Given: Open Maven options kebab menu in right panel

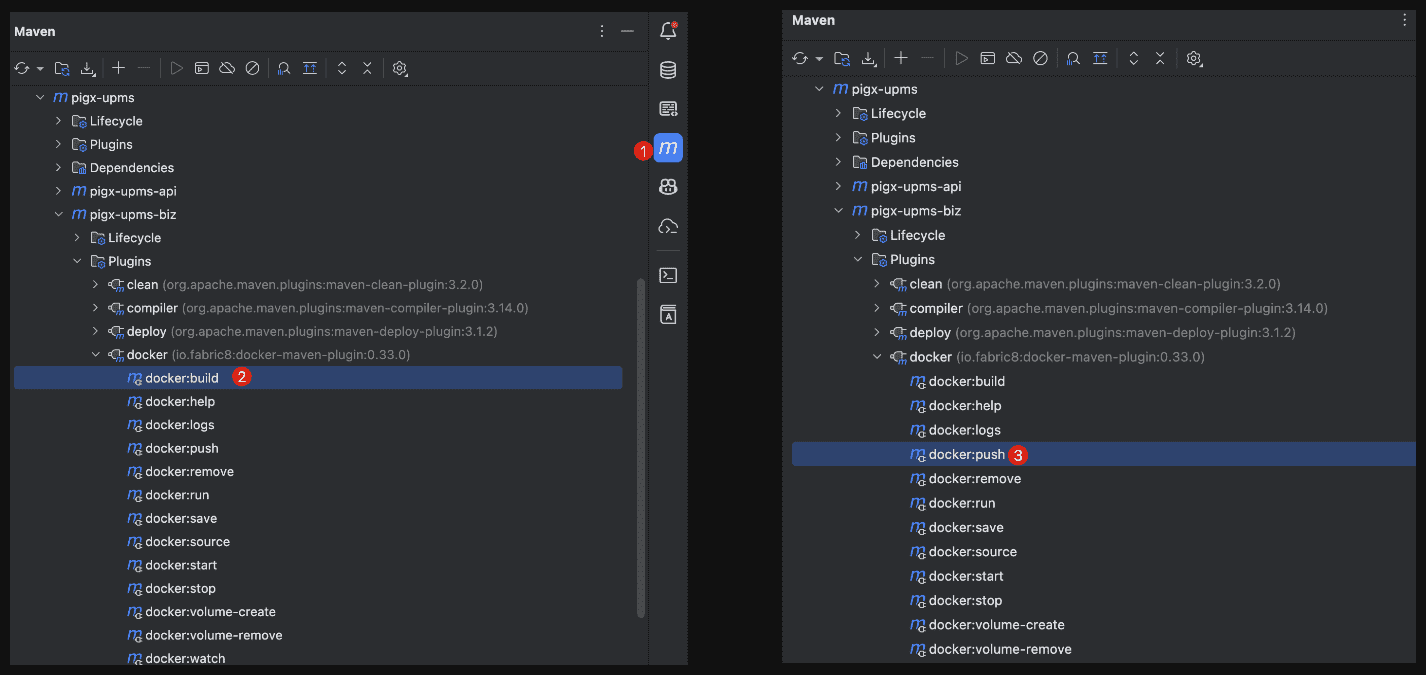Looking at the screenshot, I should tap(1405, 20).
